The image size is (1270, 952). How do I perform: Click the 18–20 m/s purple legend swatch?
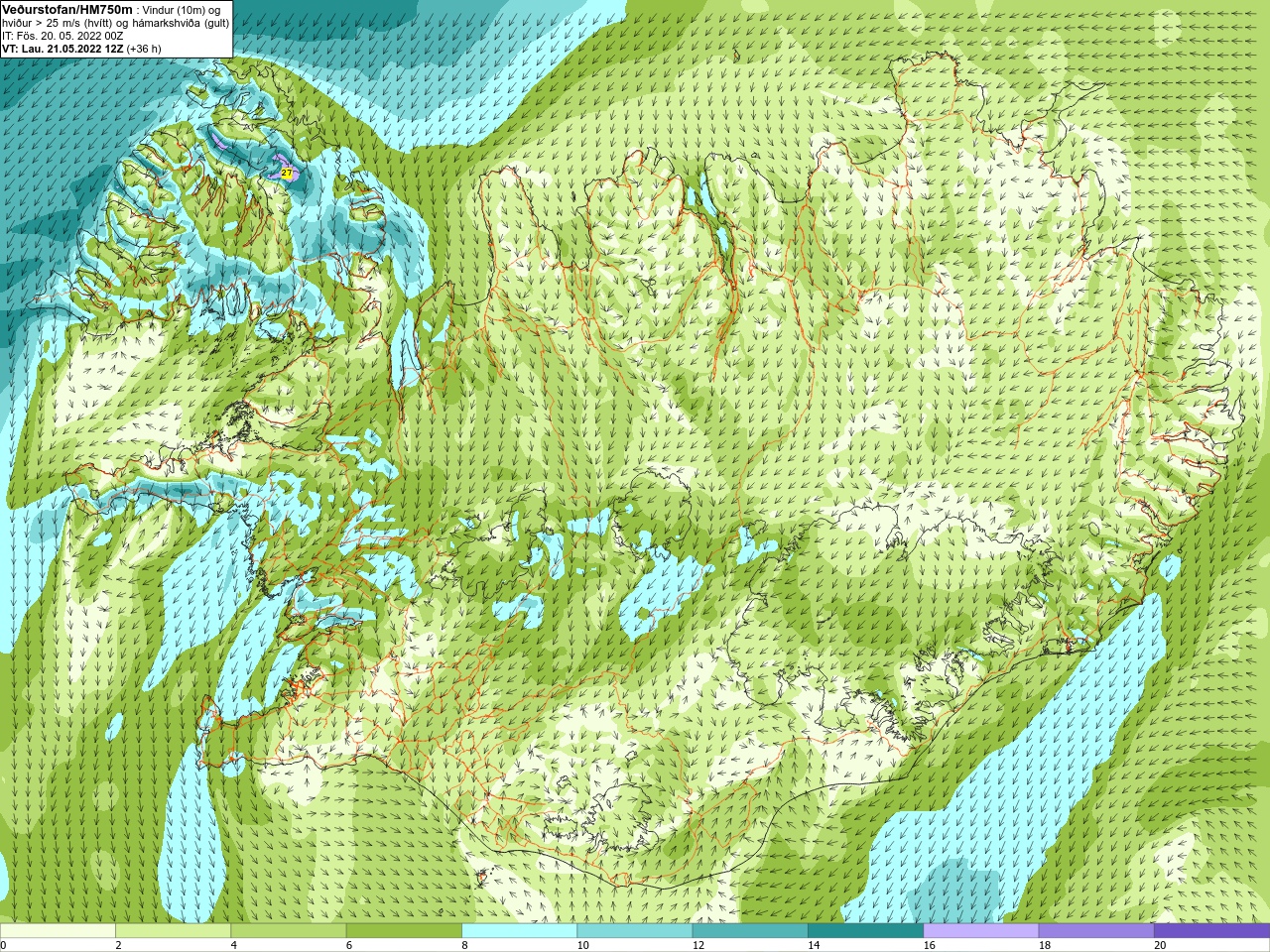coord(1096,931)
